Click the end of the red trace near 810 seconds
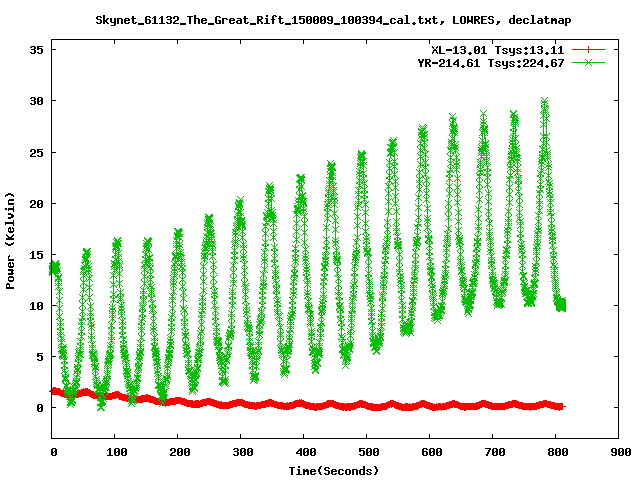The width and height of the screenshot is (640, 480). click(560, 407)
